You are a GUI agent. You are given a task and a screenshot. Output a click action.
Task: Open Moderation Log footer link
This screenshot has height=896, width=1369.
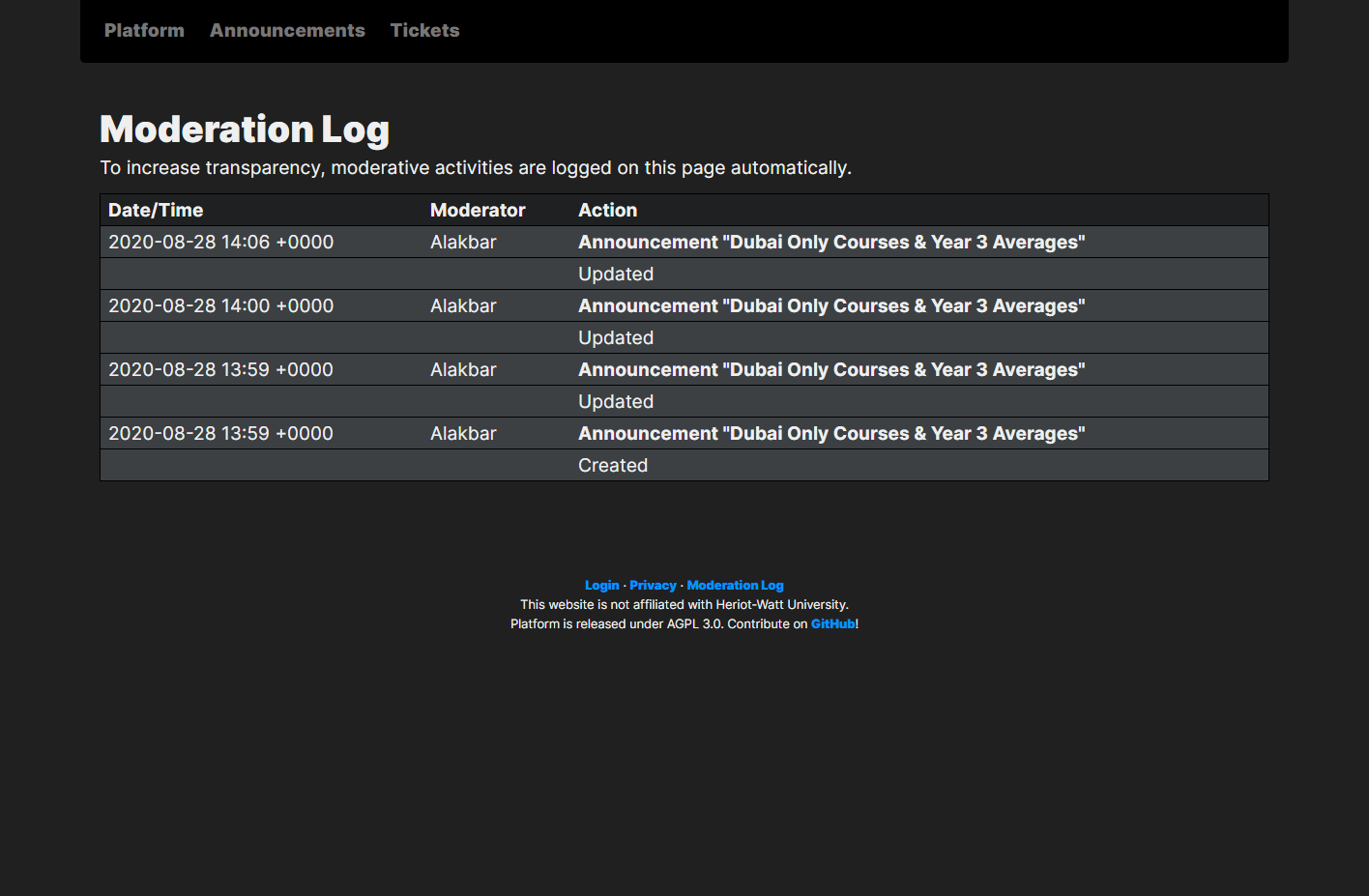[735, 585]
